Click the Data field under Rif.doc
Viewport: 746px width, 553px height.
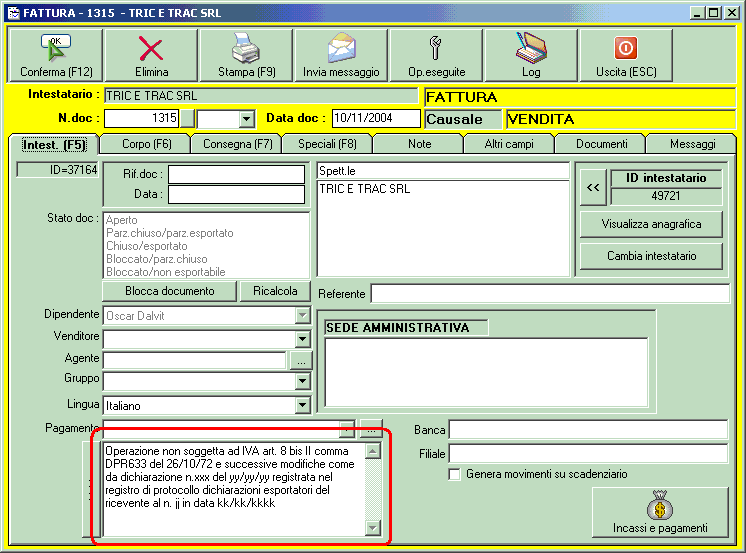(x=236, y=195)
